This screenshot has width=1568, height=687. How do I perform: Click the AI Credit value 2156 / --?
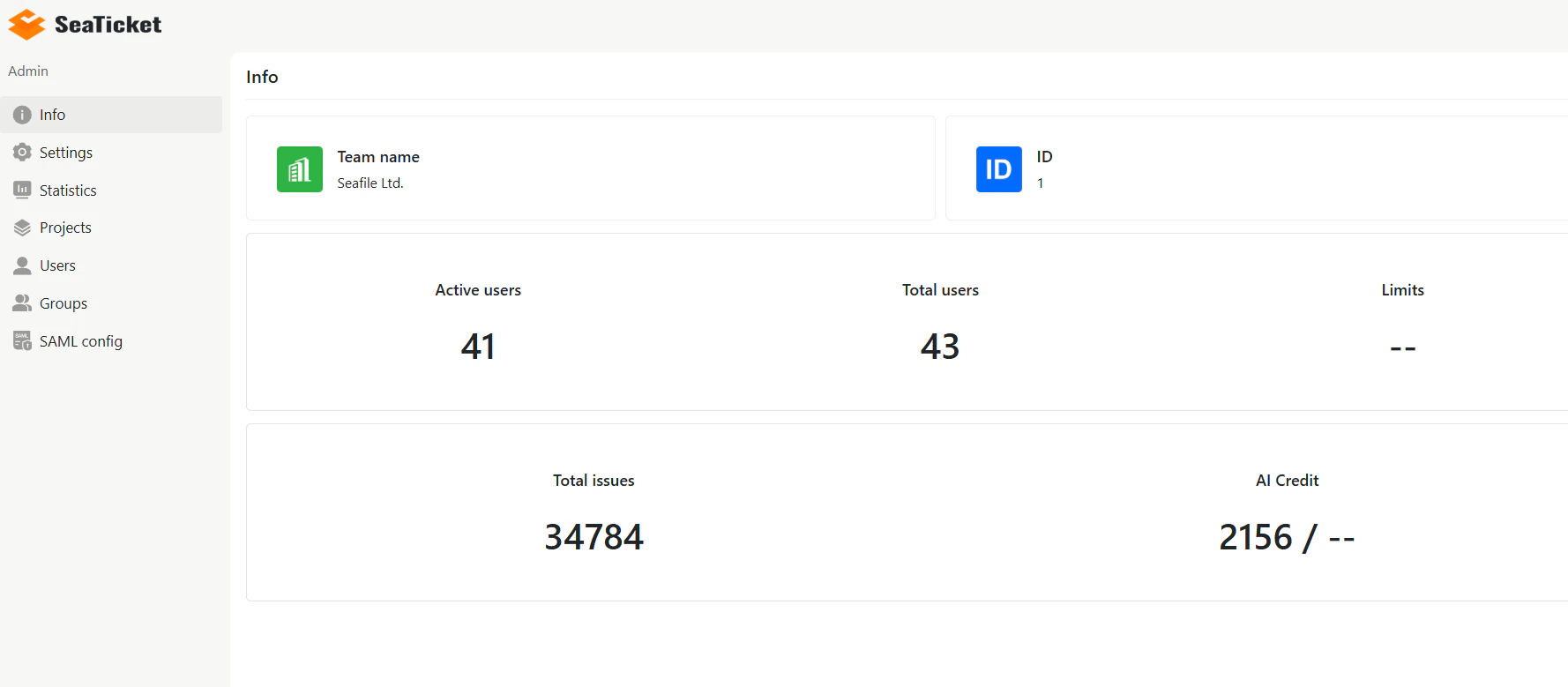1287,537
